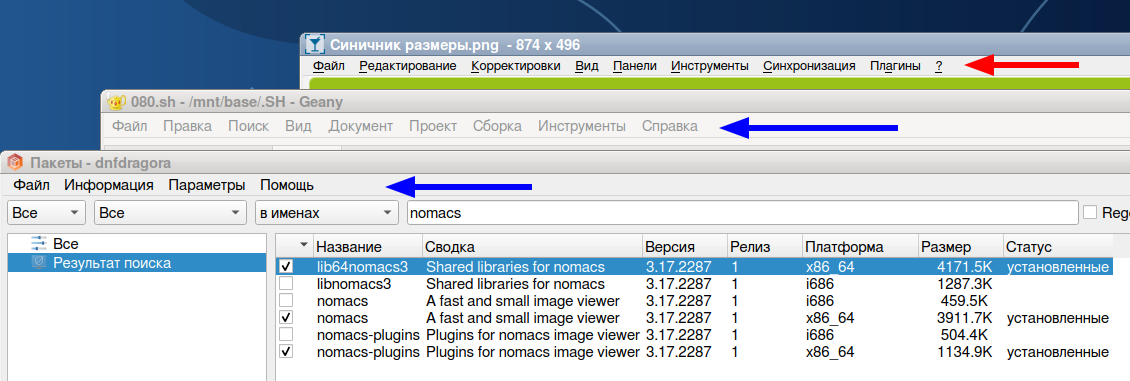Toggle the Regex checkbox beside search field
The height and width of the screenshot is (381, 1130).
[x=1090, y=212]
